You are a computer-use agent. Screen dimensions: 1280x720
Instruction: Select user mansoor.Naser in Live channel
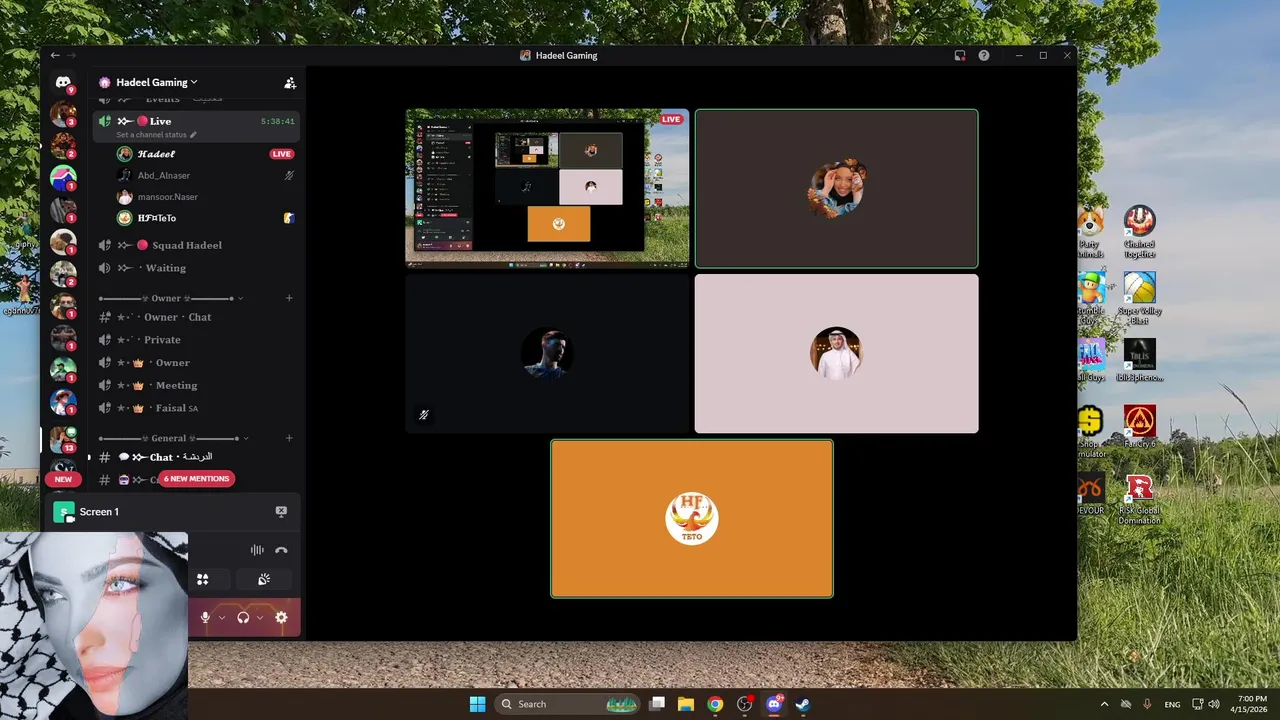205,197
